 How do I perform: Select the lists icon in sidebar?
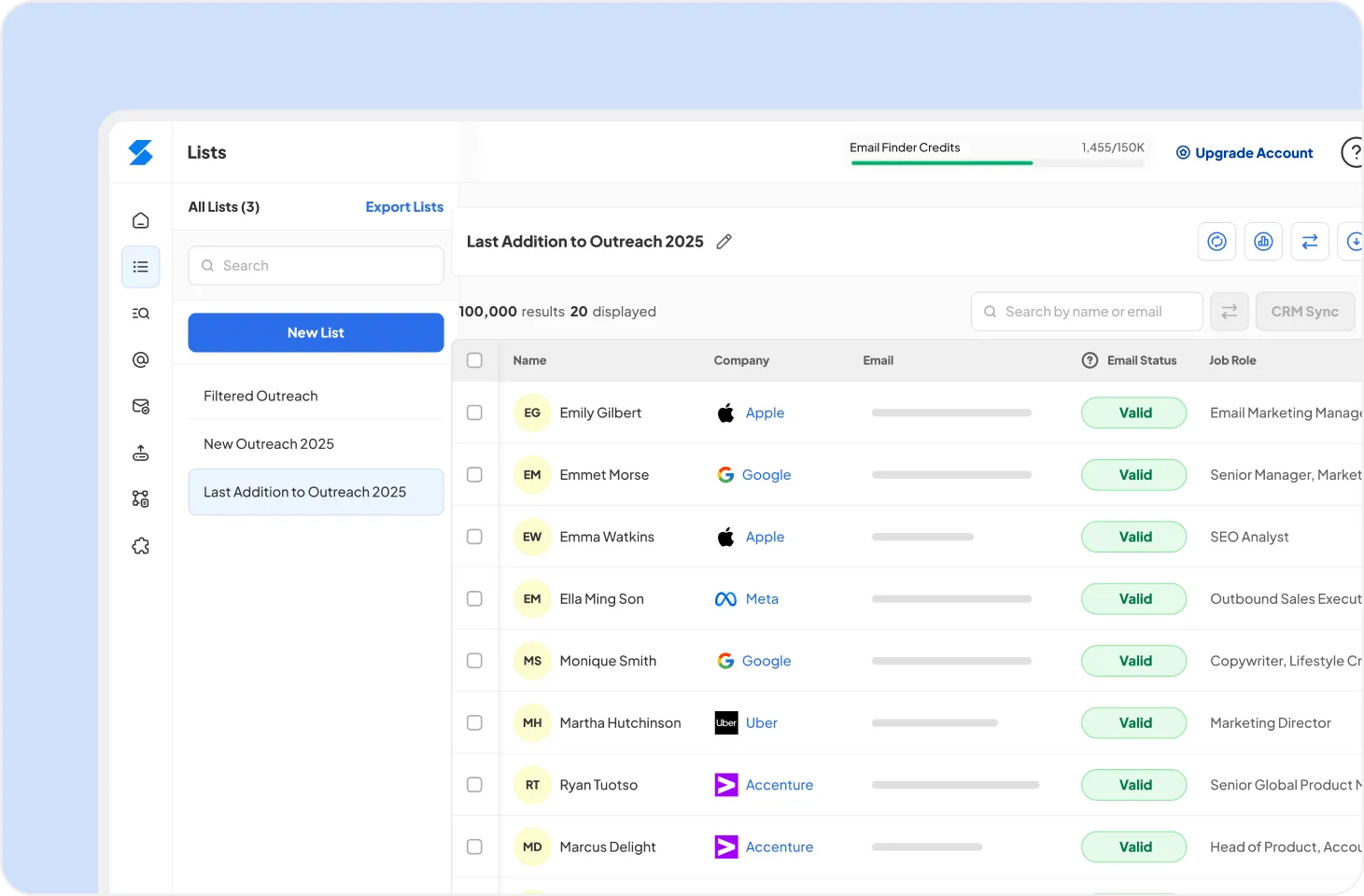140,267
